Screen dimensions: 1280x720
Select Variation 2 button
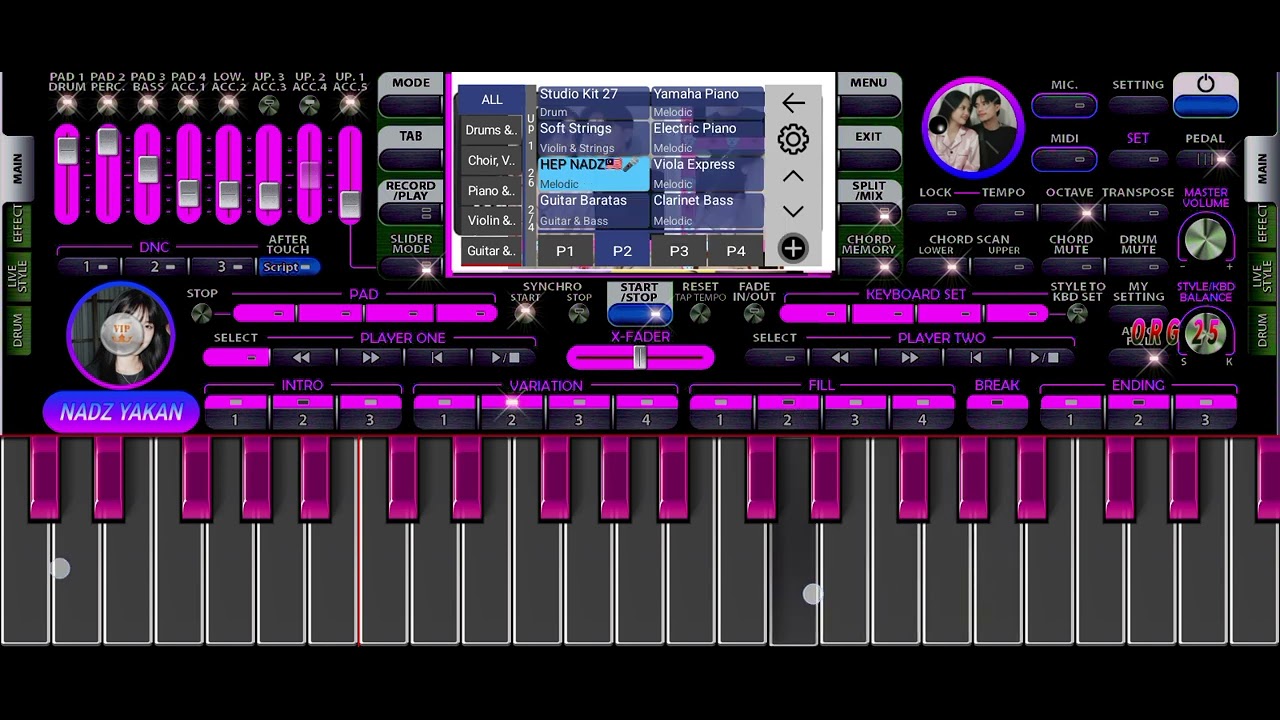click(512, 412)
